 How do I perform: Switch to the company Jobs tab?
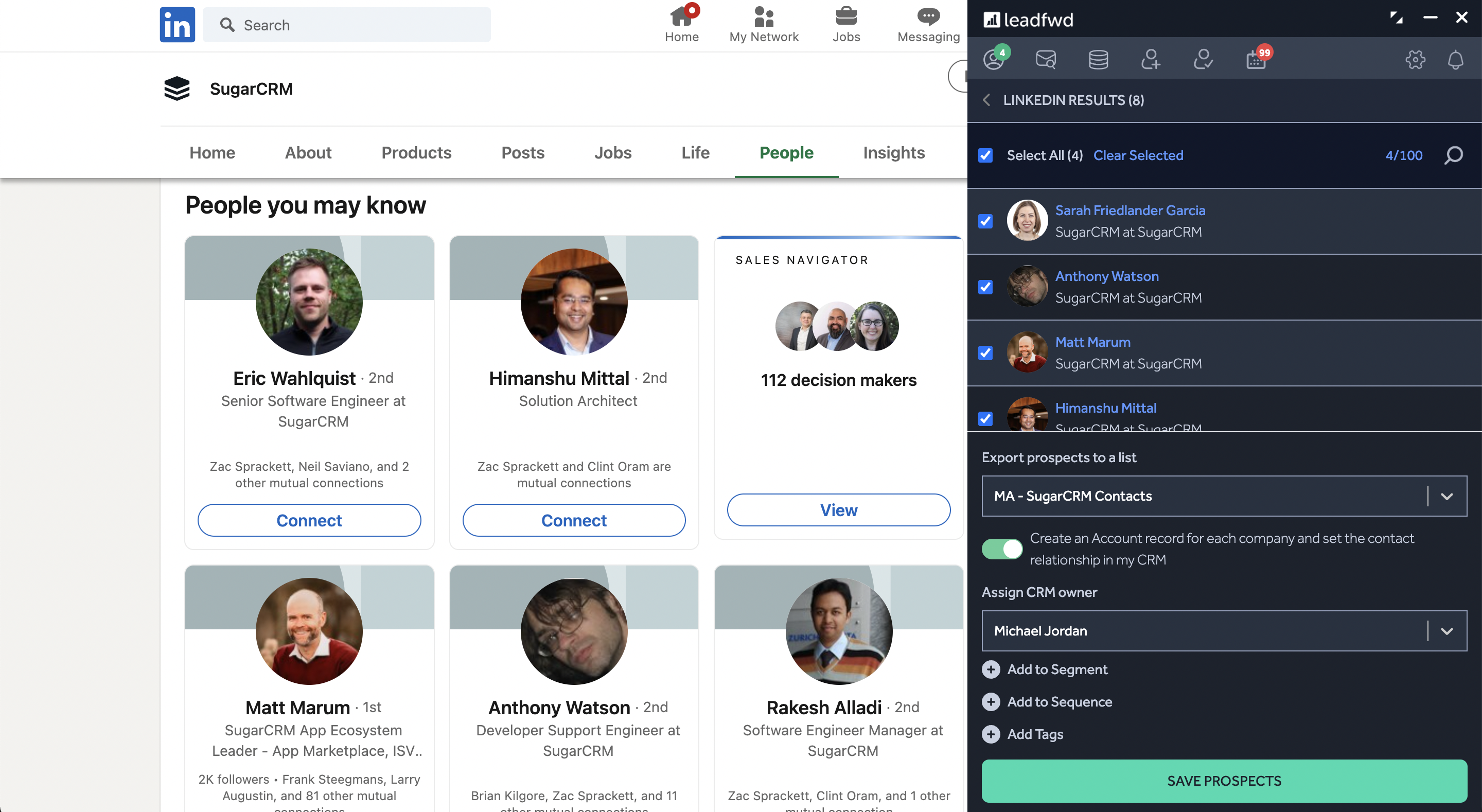(x=613, y=152)
